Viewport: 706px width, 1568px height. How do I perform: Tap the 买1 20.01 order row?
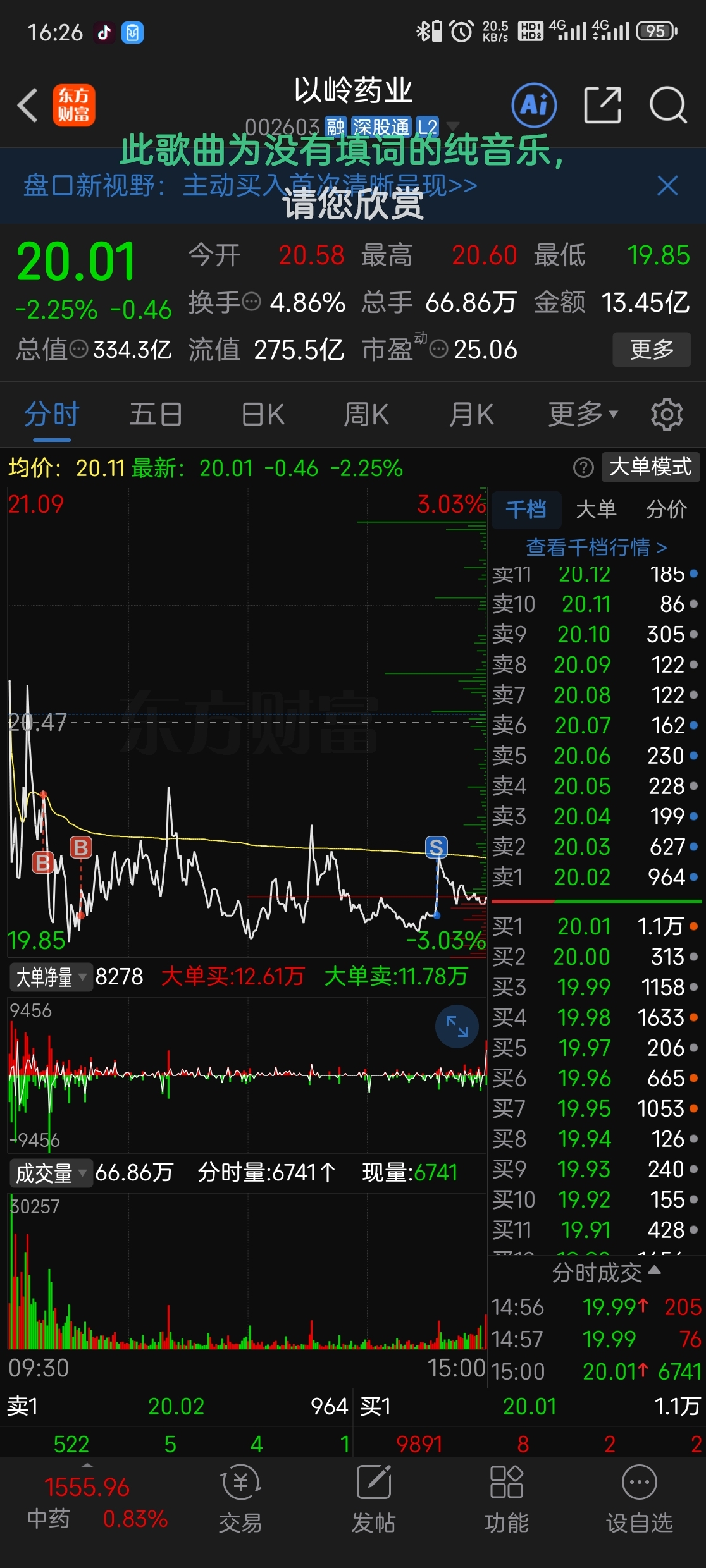click(x=596, y=926)
